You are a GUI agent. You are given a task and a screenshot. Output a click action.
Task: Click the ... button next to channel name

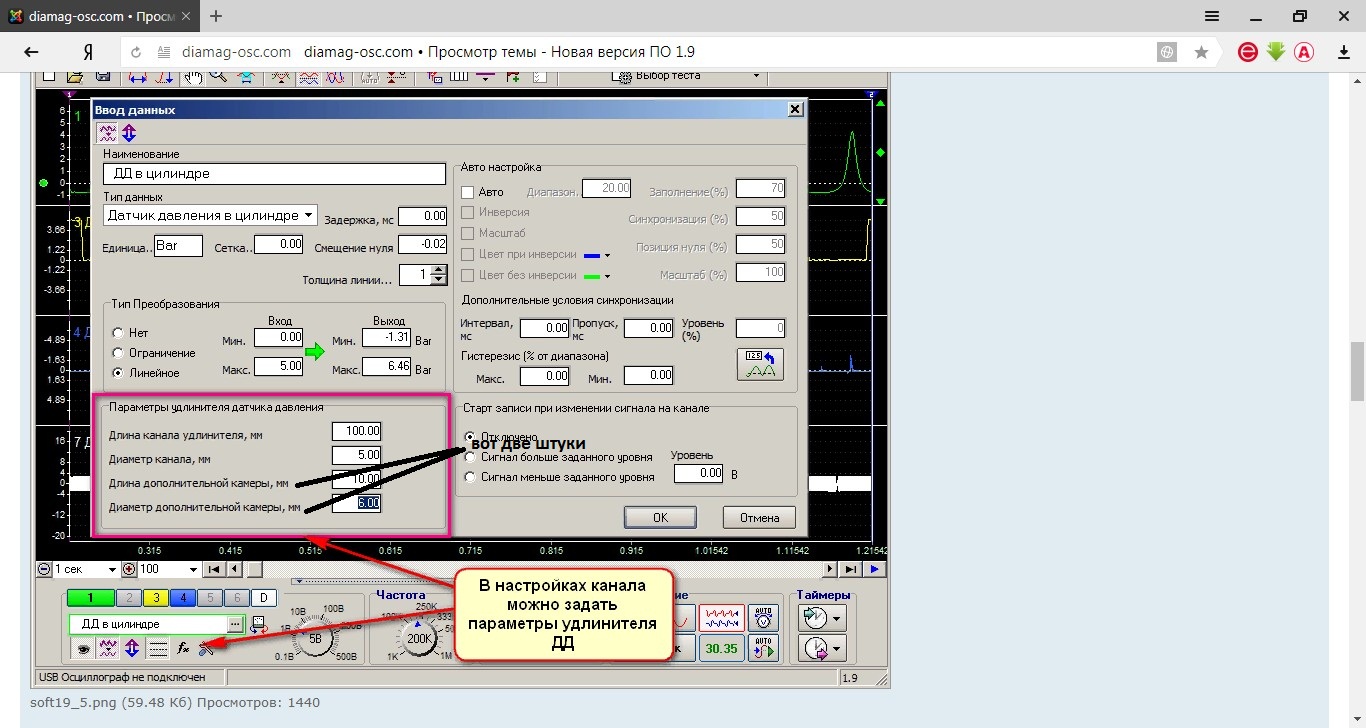point(236,624)
